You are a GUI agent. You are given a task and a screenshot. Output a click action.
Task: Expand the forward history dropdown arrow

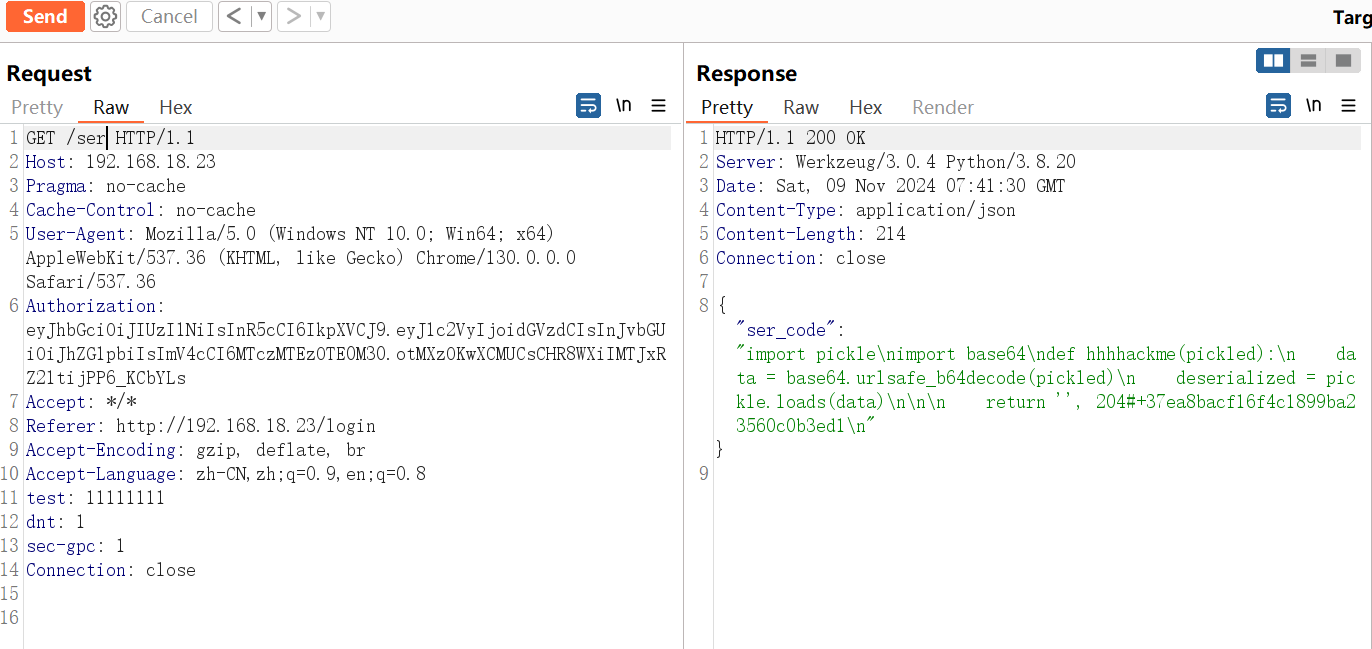319,16
